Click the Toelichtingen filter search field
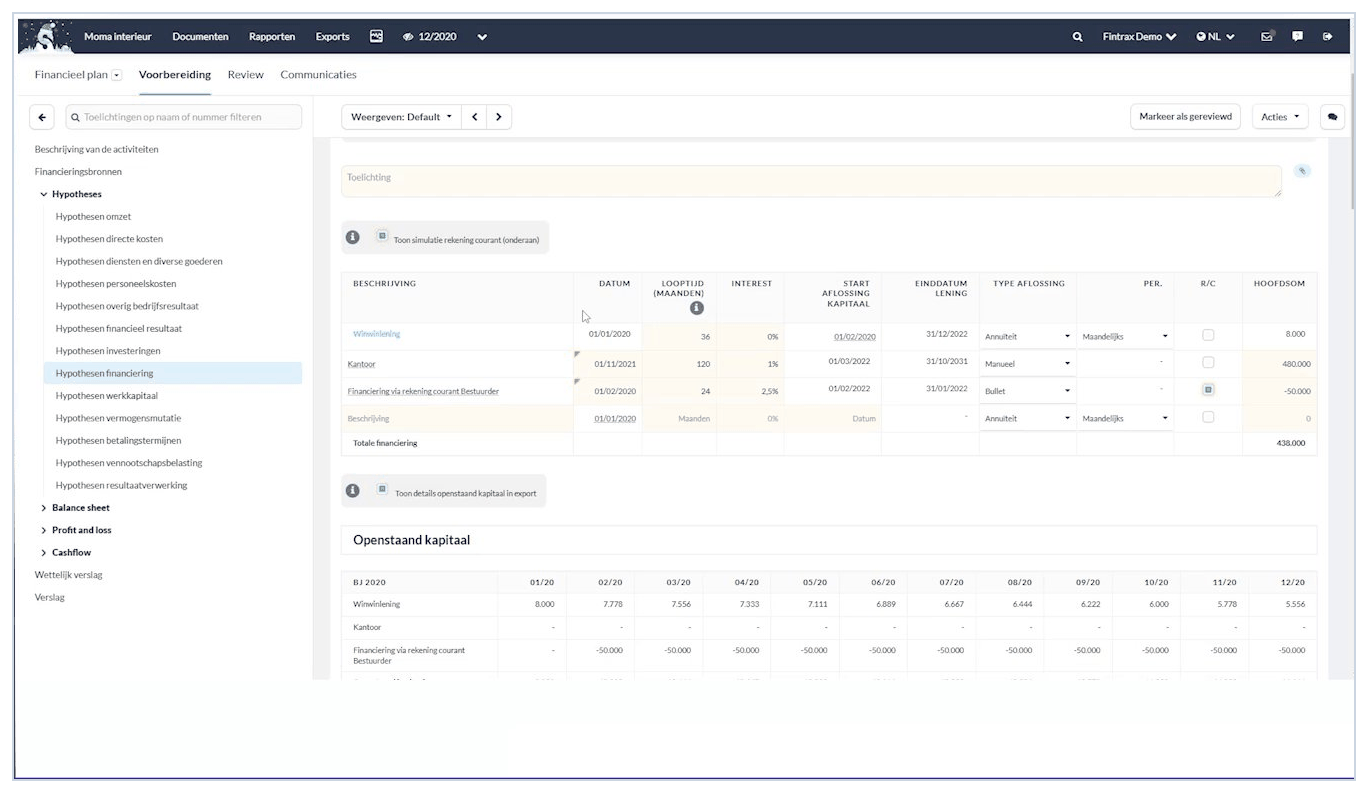1368x793 pixels. (183, 117)
